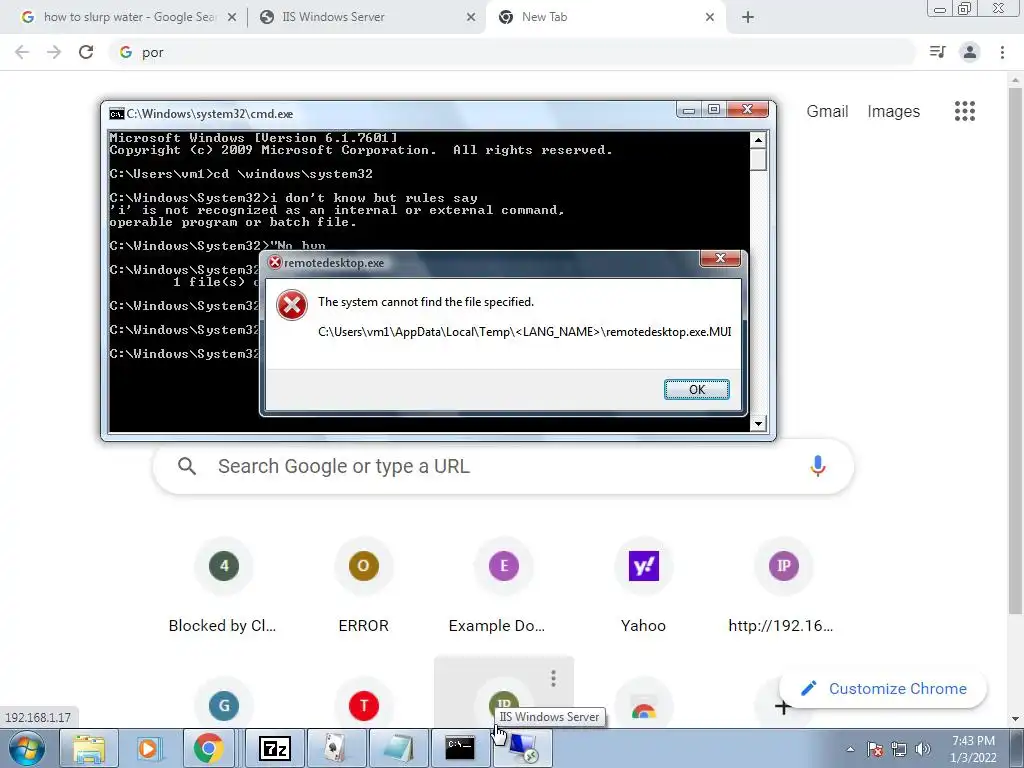Open the red T shortcut tile
The width and height of the screenshot is (1024, 768).
click(x=364, y=705)
